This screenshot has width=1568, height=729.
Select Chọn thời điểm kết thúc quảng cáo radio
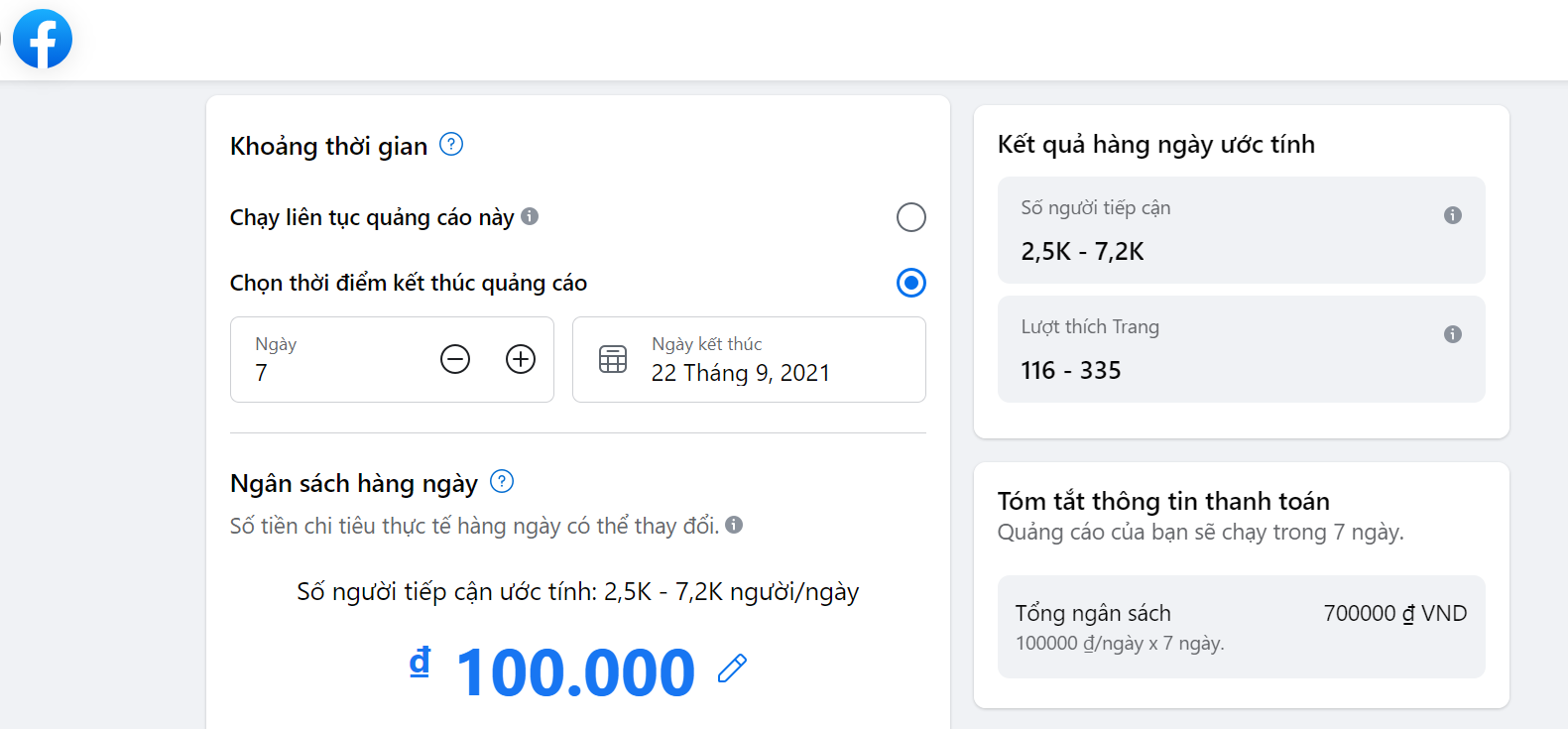pos(910,283)
